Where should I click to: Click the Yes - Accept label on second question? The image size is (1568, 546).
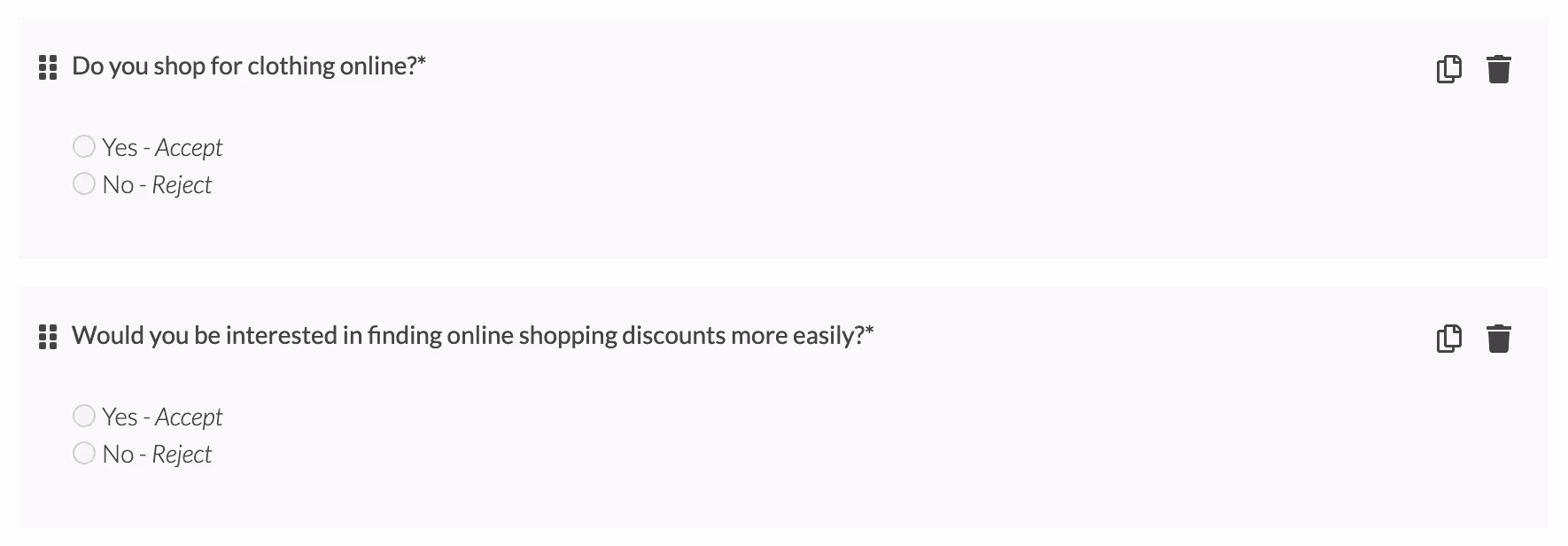click(x=162, y=416)
